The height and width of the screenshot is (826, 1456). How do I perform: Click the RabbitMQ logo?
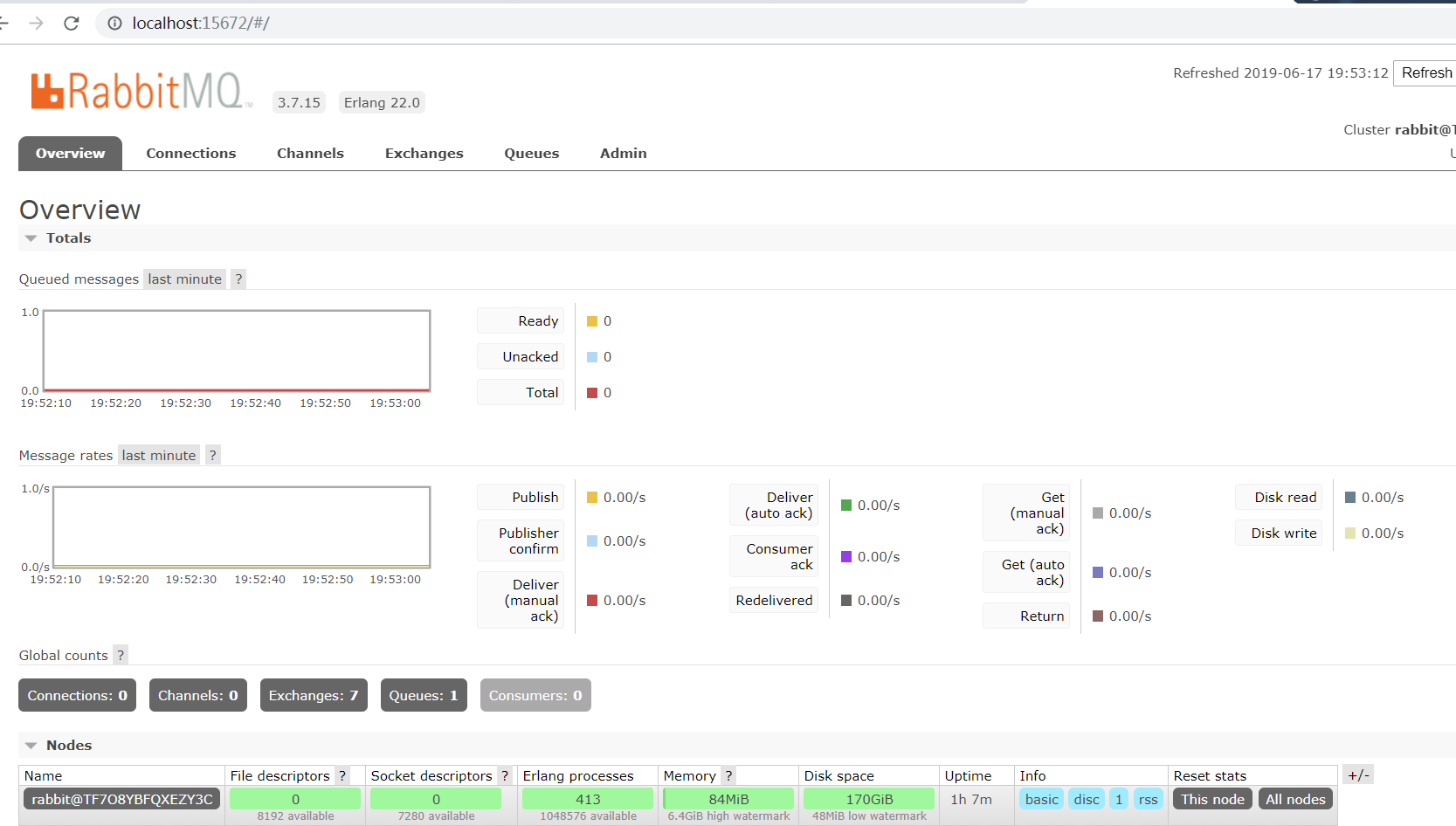tap(141, 91)
